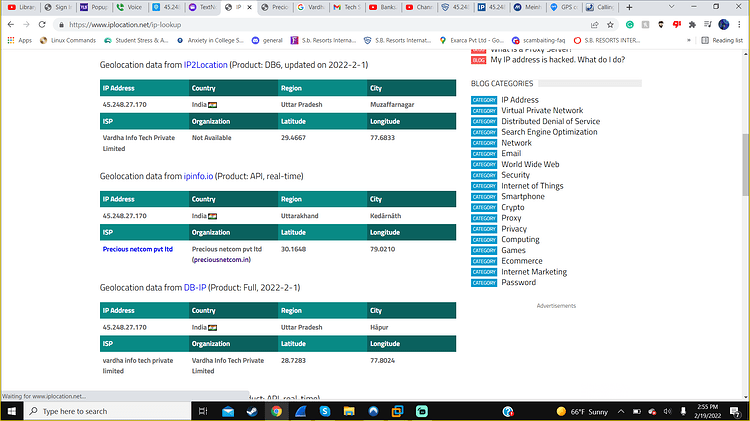The width and height of the screenshot is (750, 421).
Task: Reload the page with refresh icon
Action: [x=42, y=24]
